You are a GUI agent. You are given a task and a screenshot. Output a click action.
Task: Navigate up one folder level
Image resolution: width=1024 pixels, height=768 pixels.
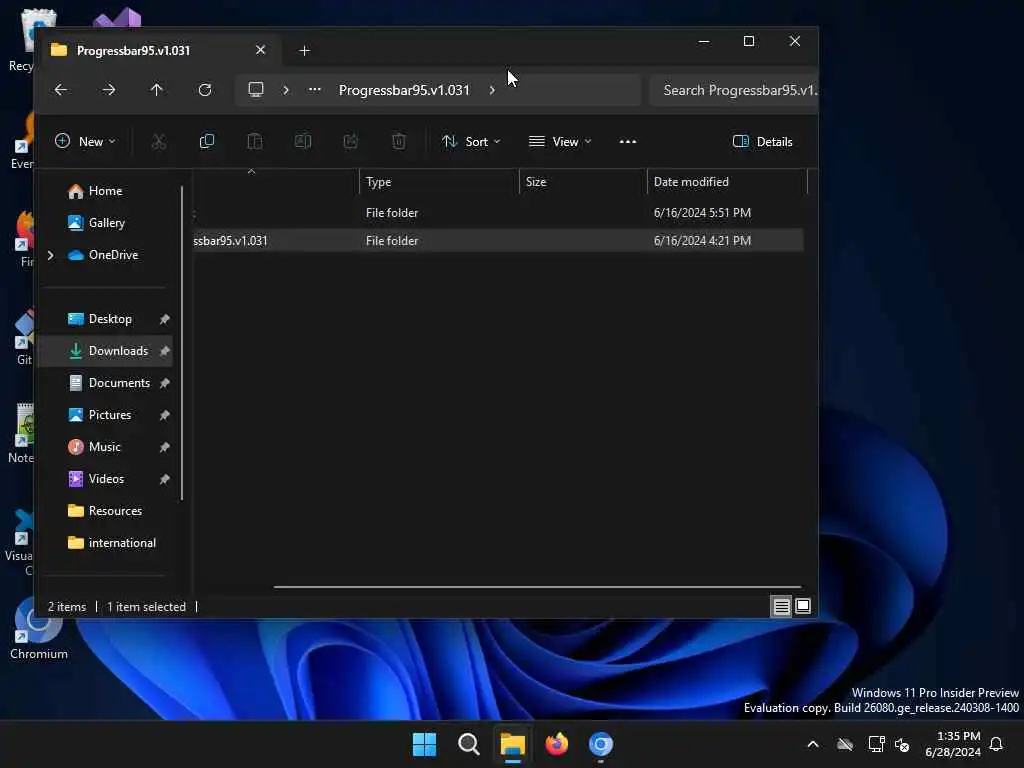click(157, 89)
